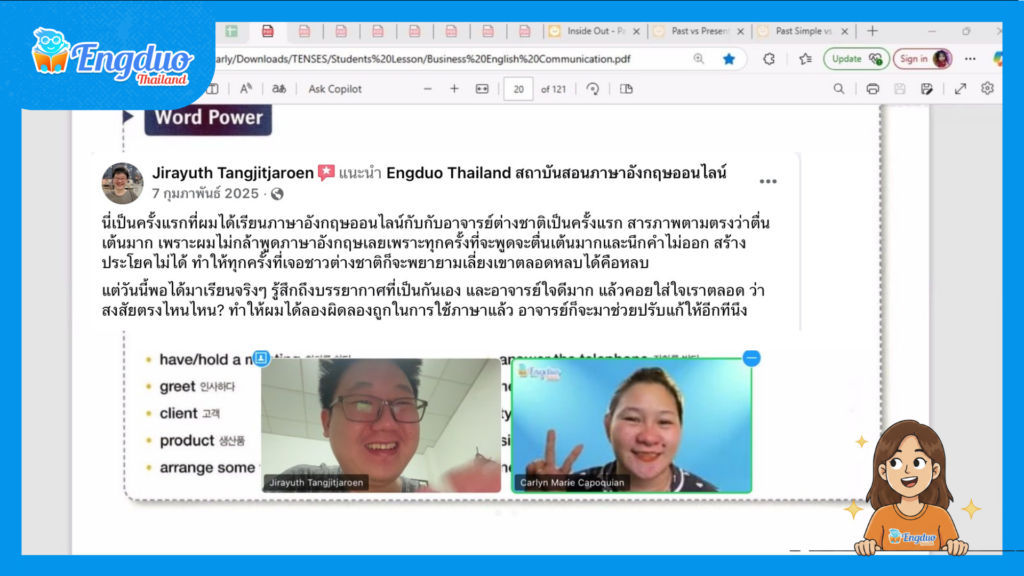The width and height of the screenshot is (1024, 576).
Task: Toggle the blue favorites star
Action: [729, 59]
